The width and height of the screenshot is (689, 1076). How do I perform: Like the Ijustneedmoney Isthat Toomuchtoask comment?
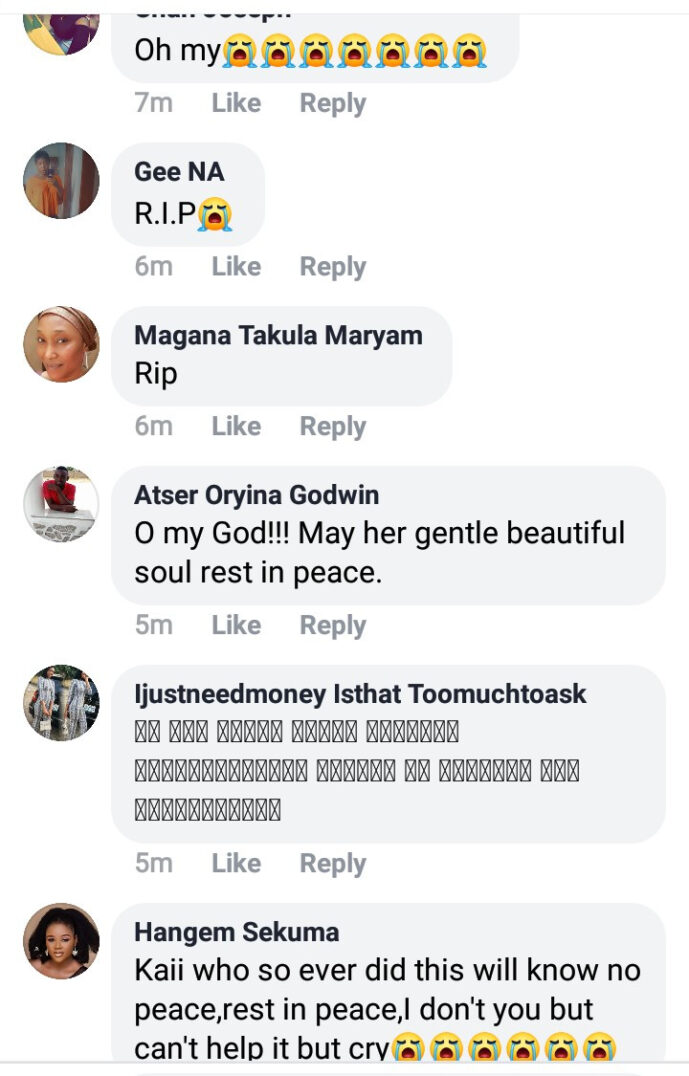pyautogui.click(x=236, y=863)
